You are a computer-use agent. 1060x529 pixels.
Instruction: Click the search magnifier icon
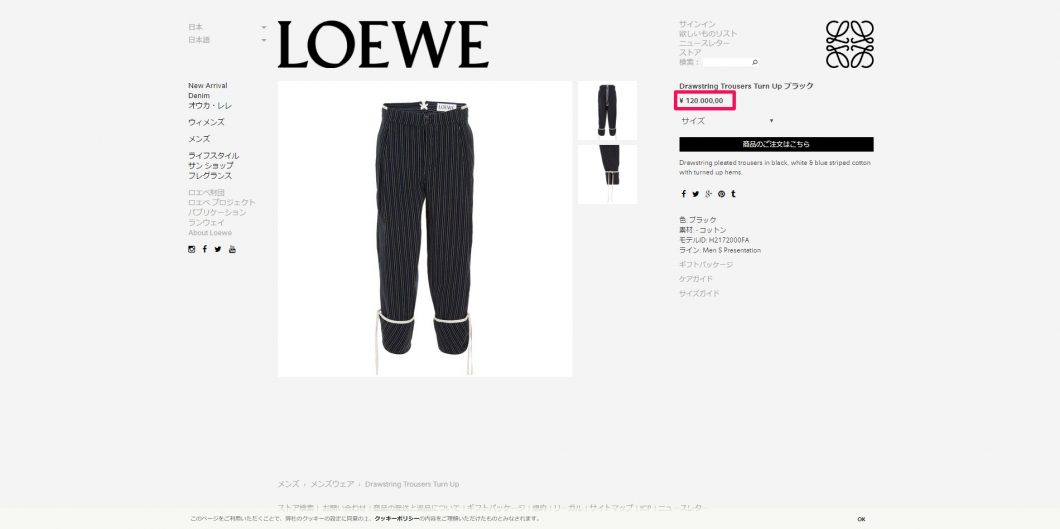[x=754, y=62]
